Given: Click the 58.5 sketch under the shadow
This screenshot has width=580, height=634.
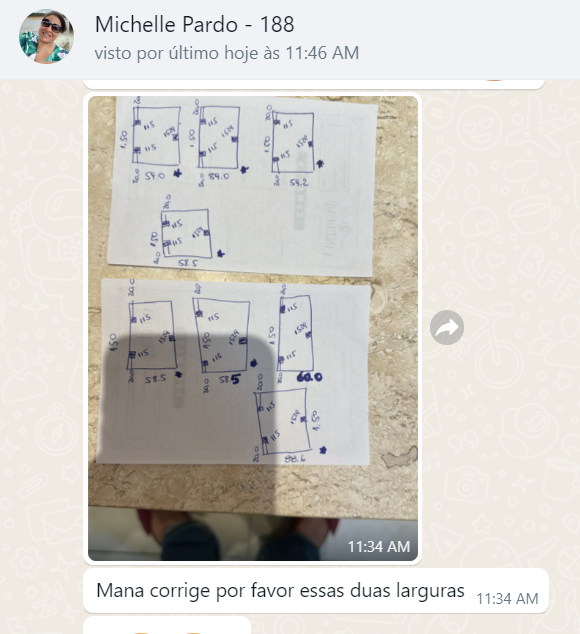Looking at the screenshot, I should click(152, 336).
